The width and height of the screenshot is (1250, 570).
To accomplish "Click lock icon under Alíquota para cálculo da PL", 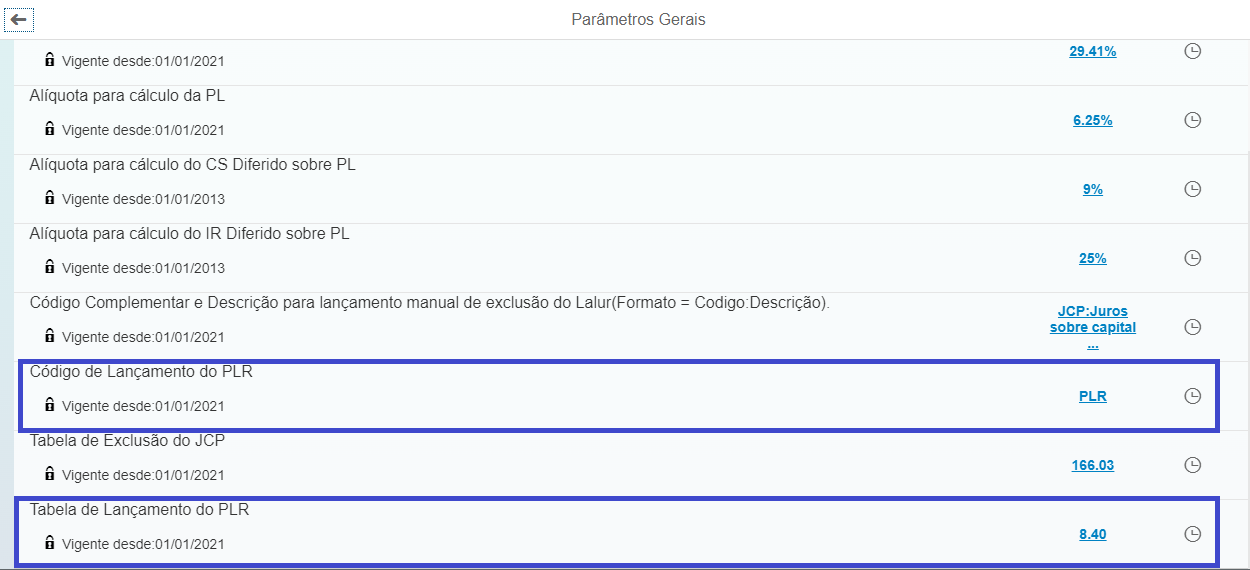I will (x=49, y=129).
